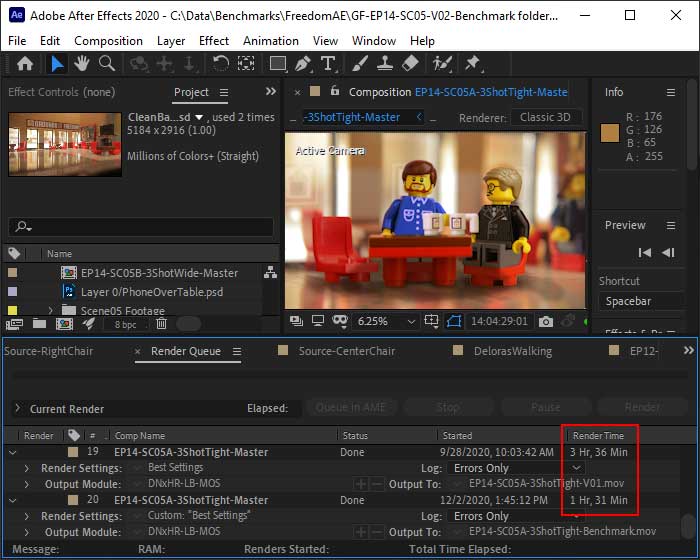Pick the Pen tool
700x560 pixels.
[x=303, y=63]
